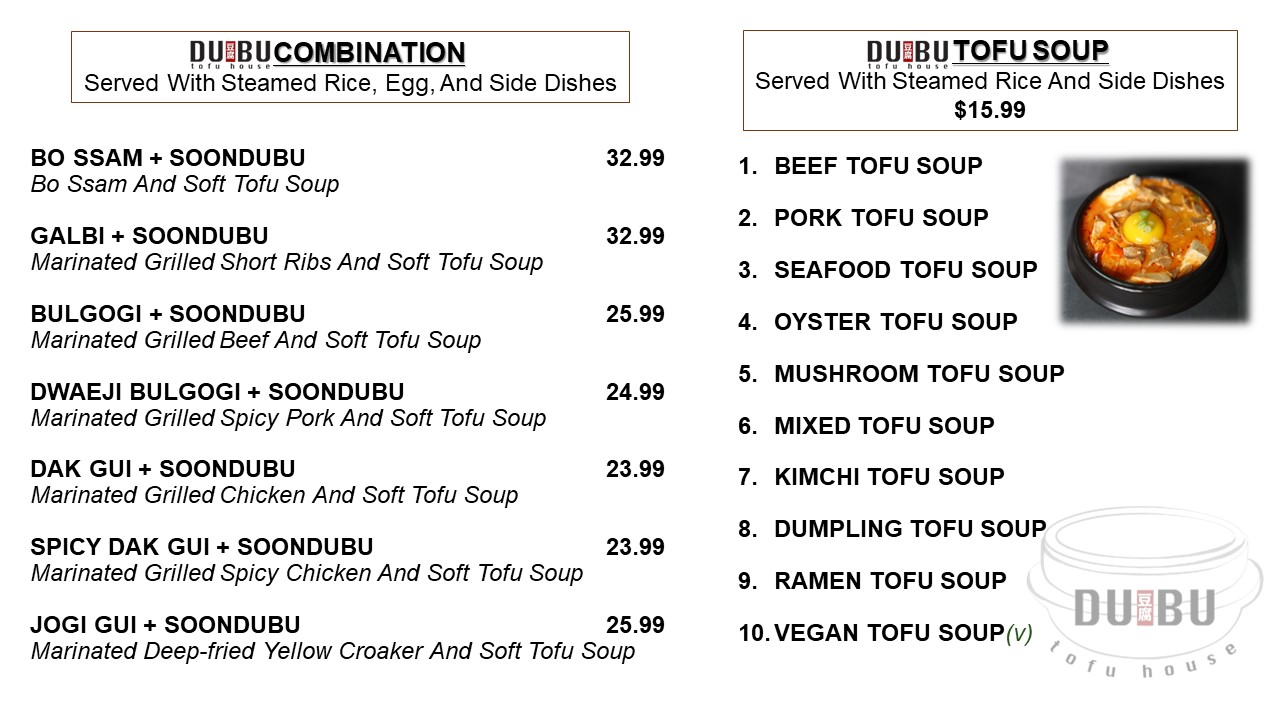Click Beef Tofu Soup option
The image size is (1280, 720).
[x=878, y=166]
